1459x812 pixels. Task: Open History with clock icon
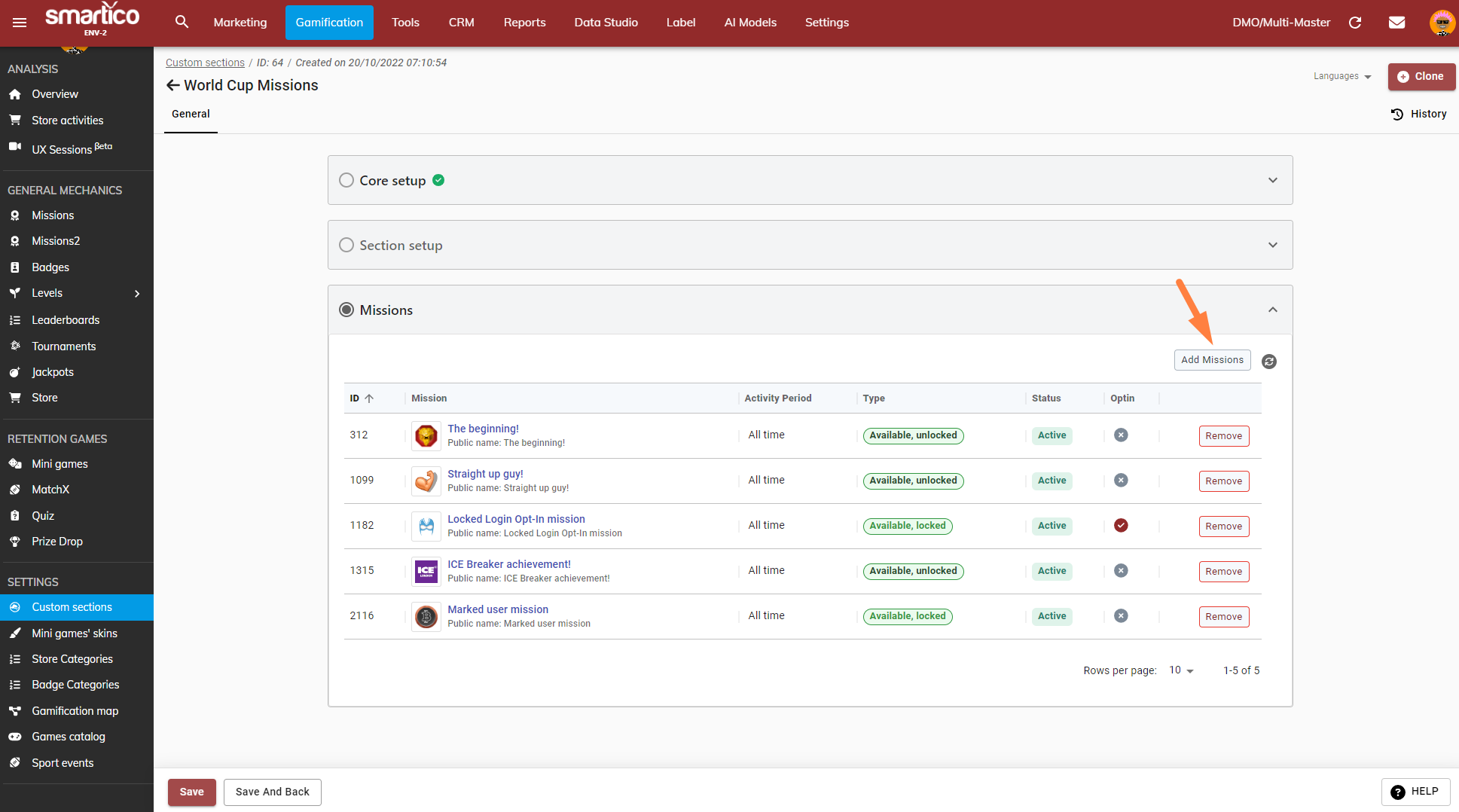(1418, 114)
